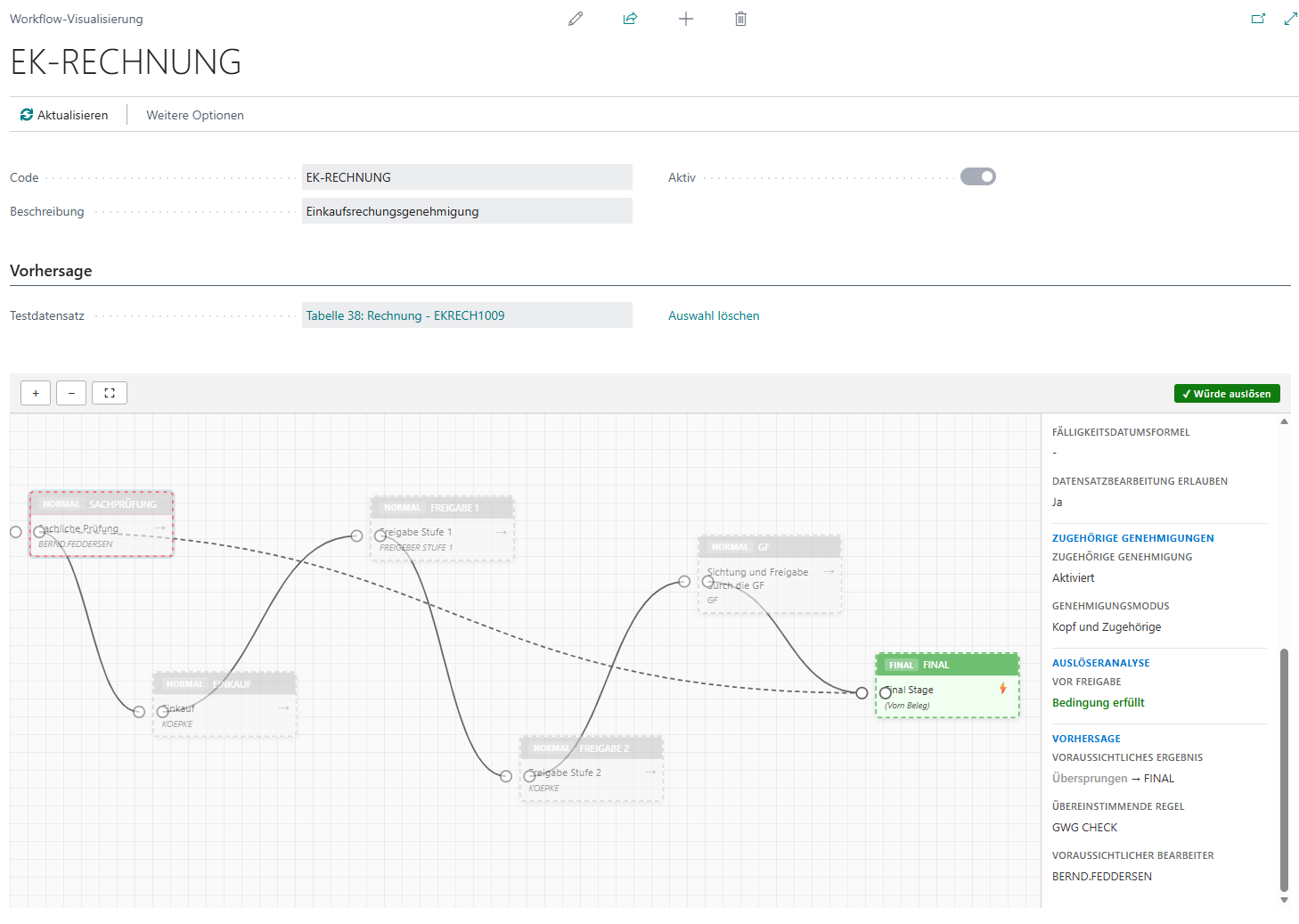Screen dimensions: 1299x924
Task: Select the SACHPRÜFUNG workflow node
Action: point(102,524)
